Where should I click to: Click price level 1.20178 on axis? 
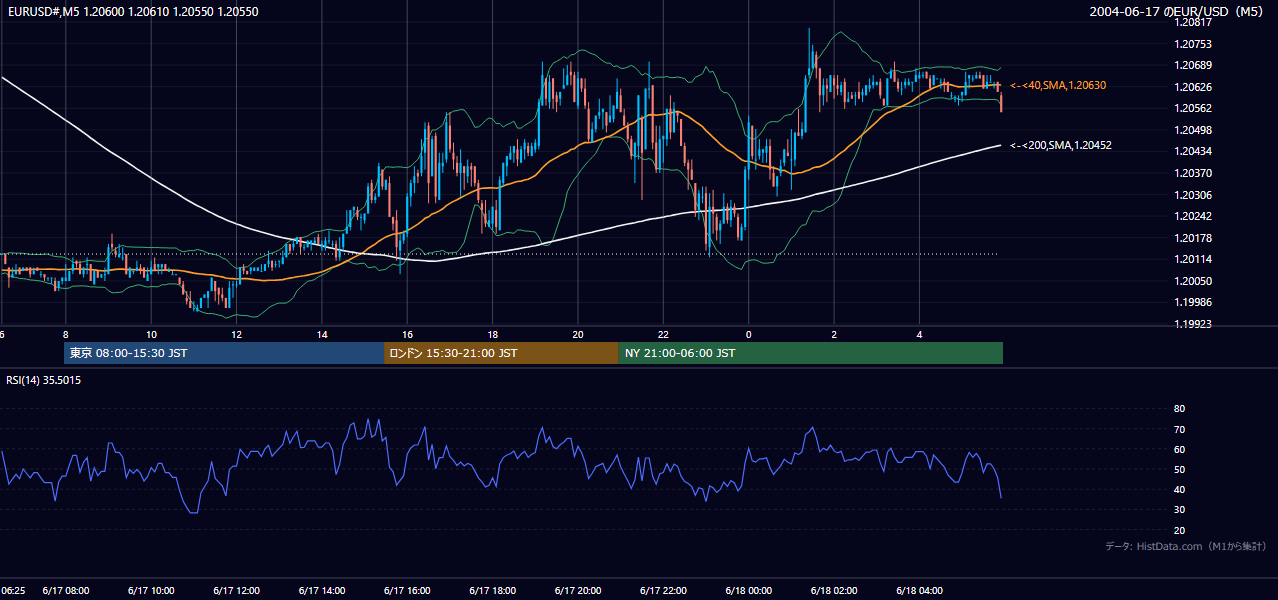1192,238
